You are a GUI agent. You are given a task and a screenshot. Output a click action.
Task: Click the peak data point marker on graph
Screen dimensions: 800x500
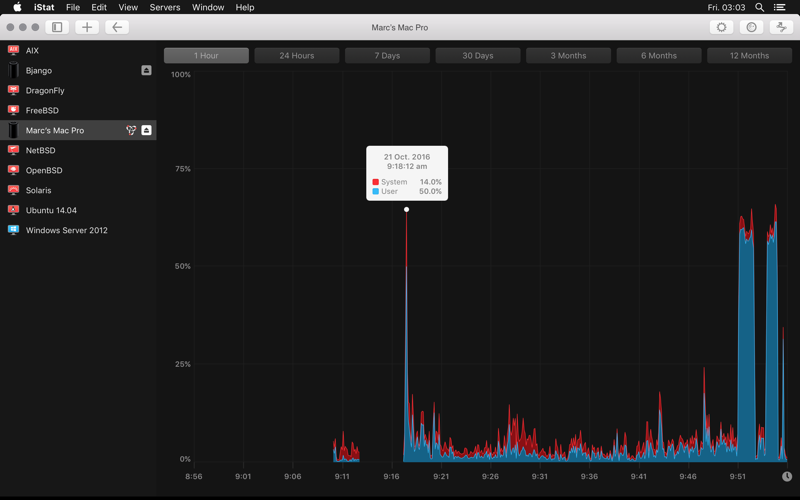406,210
